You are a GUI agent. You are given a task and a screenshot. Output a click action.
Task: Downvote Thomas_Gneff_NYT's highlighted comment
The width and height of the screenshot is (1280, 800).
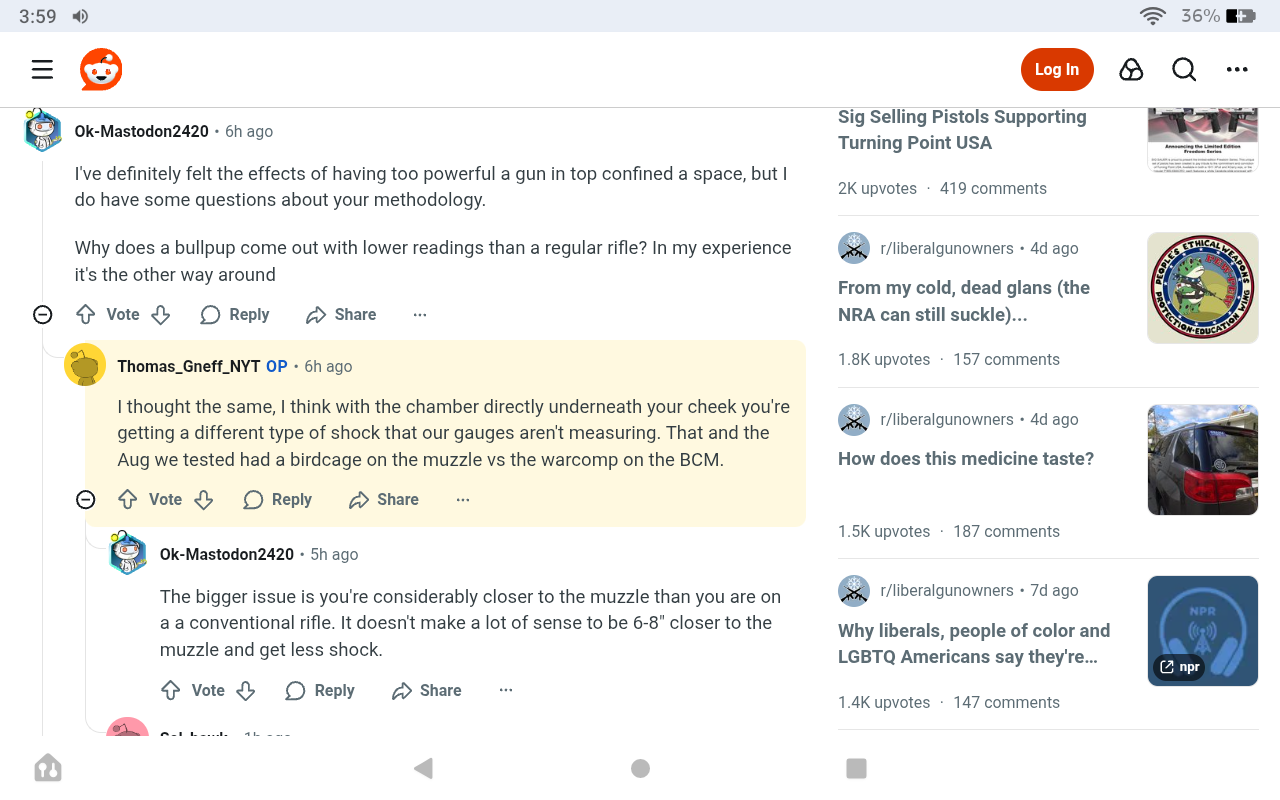click(204, 499)
